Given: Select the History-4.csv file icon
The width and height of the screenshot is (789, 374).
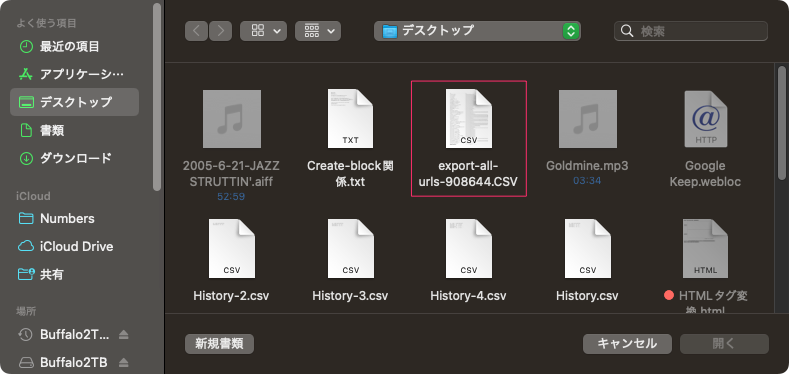Looking at the screenshot, I should (x=469, y=248).
